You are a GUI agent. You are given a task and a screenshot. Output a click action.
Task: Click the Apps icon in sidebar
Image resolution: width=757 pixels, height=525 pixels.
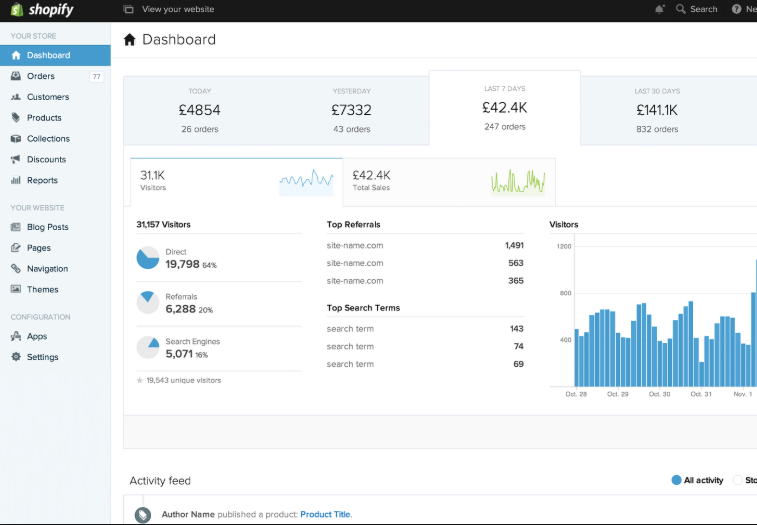pyautogui.click(x=16, y=336)
